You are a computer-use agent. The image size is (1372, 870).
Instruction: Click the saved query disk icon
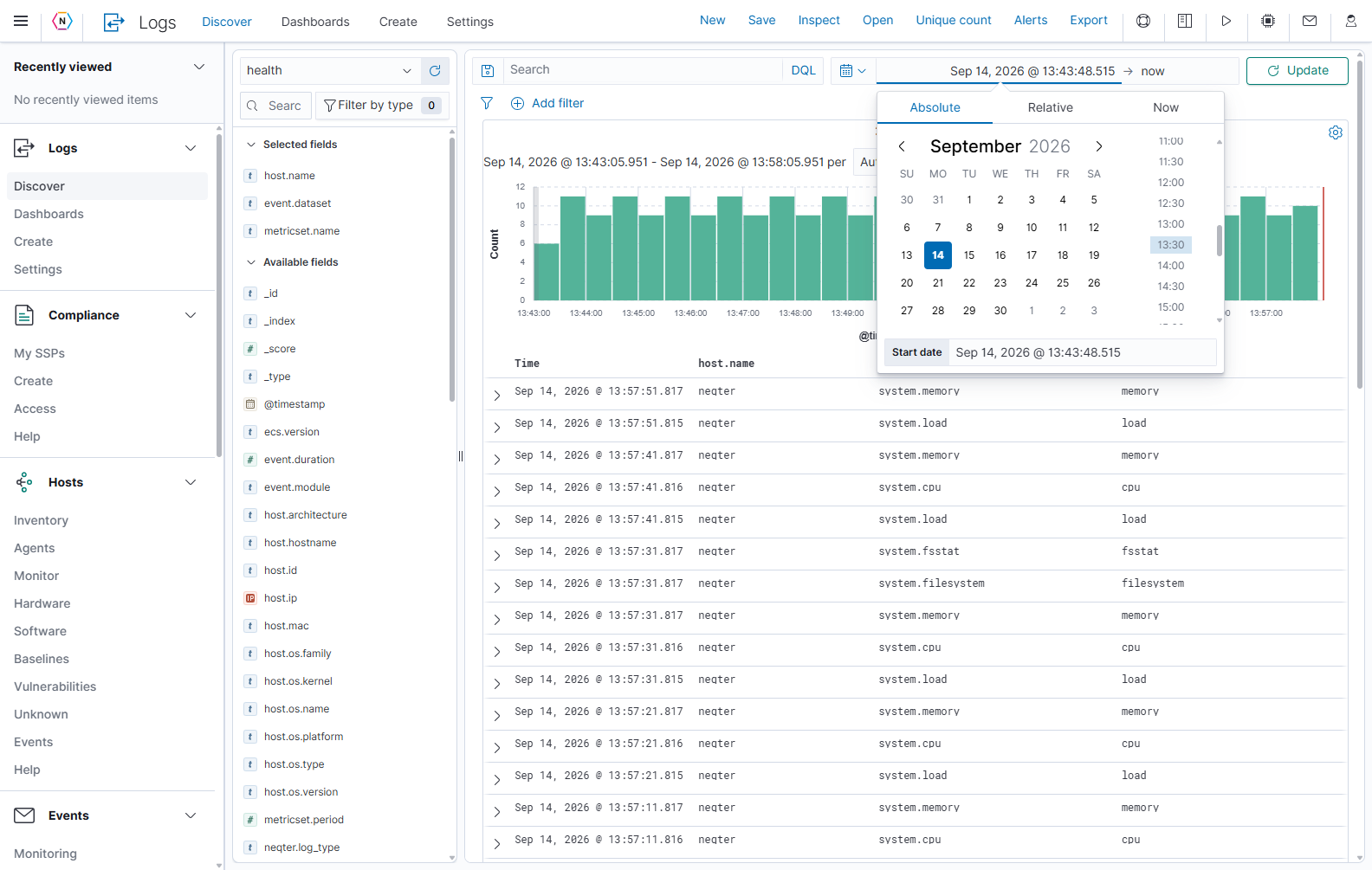pyautogui.click(x=488, y=70)
